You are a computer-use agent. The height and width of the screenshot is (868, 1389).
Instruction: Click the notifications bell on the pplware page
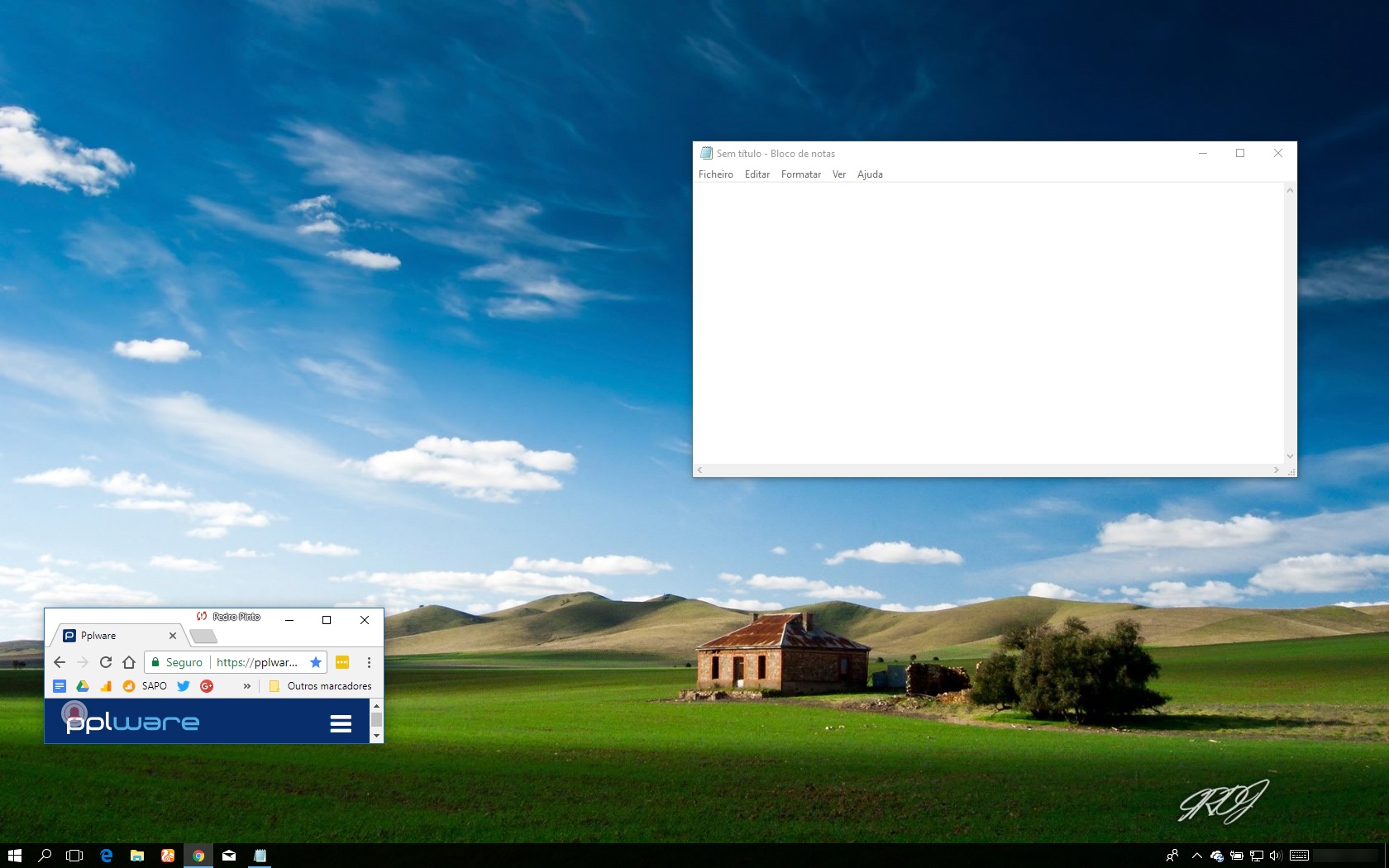tap(74, 712)
